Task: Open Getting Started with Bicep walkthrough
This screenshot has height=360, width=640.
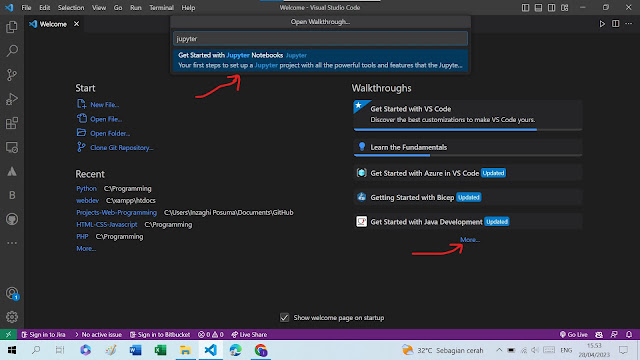Action: (x=468, y=197)
